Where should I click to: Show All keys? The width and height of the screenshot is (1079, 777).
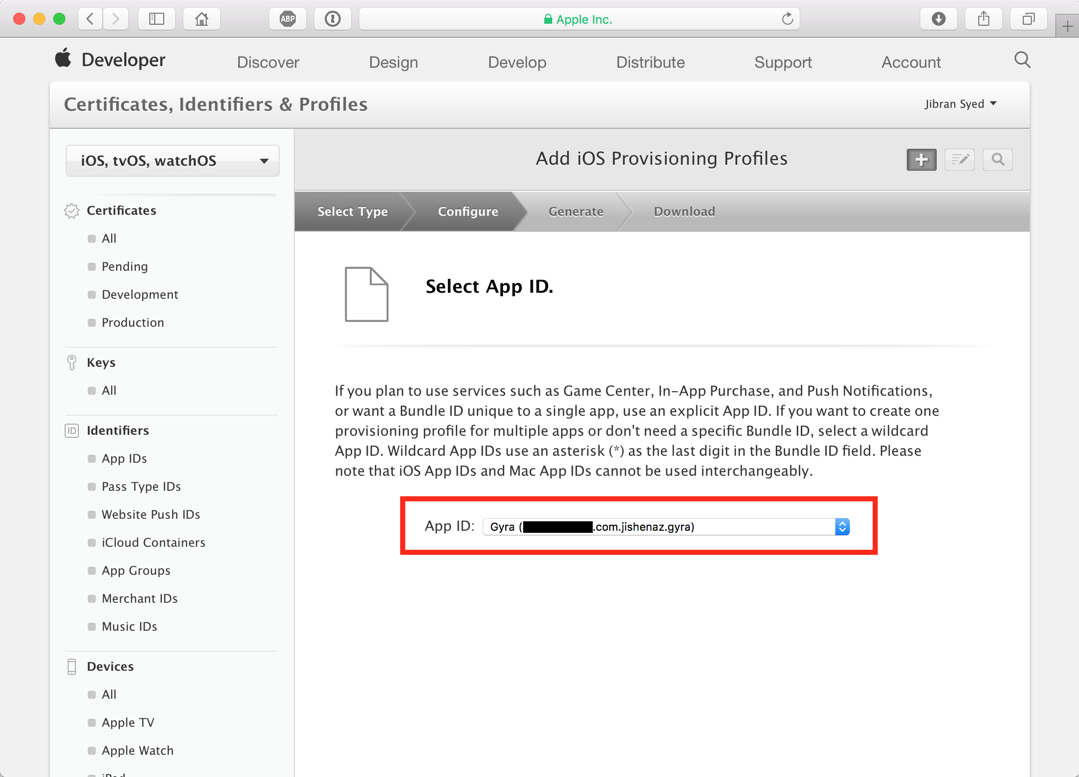(x=109, y=391)
